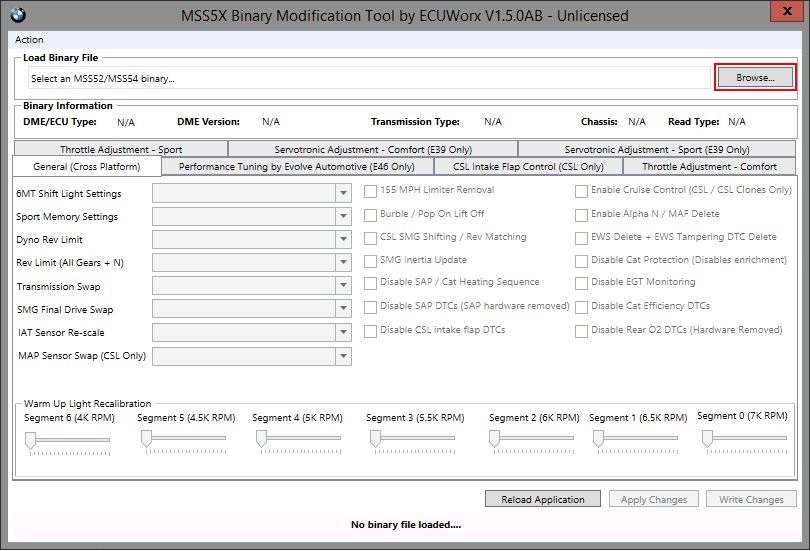The width and height of the screenshot is (810, 551).
Task: Check Disable CSL intake flap DTCs
Action: tap(370, 331)
